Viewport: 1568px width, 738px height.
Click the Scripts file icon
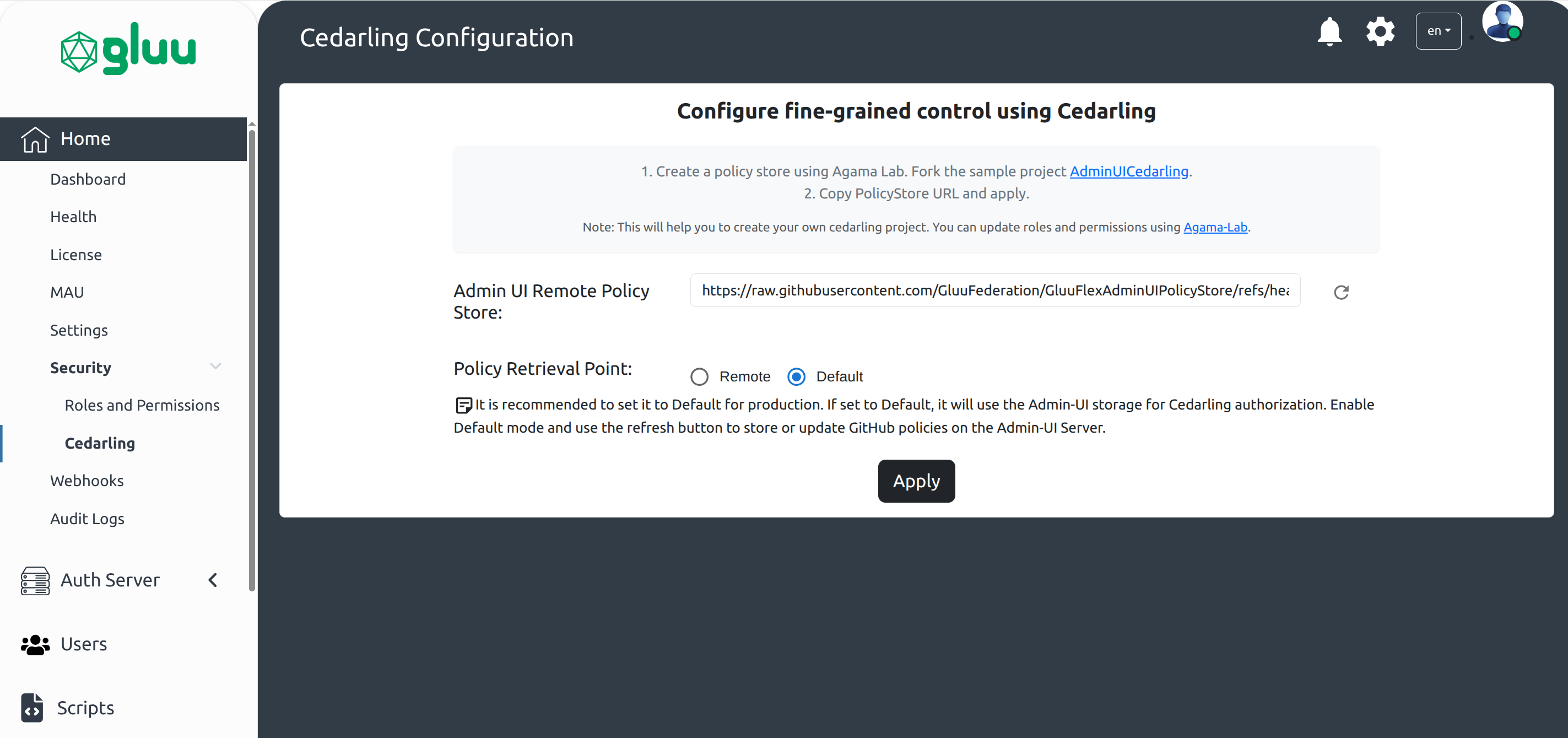point(33,708)
